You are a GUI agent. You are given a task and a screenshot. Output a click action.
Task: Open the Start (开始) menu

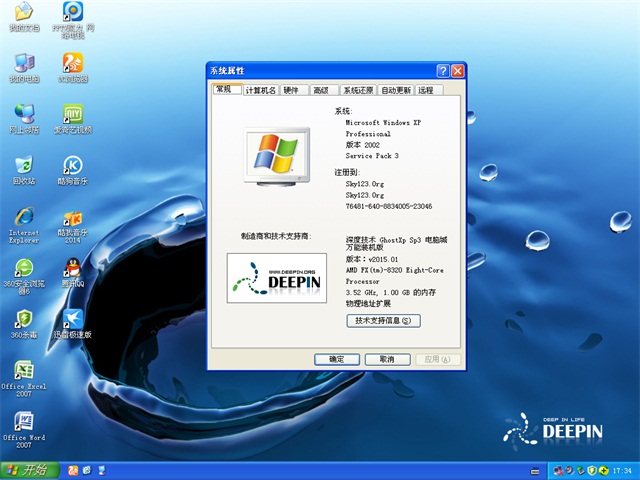pos(29,469)
